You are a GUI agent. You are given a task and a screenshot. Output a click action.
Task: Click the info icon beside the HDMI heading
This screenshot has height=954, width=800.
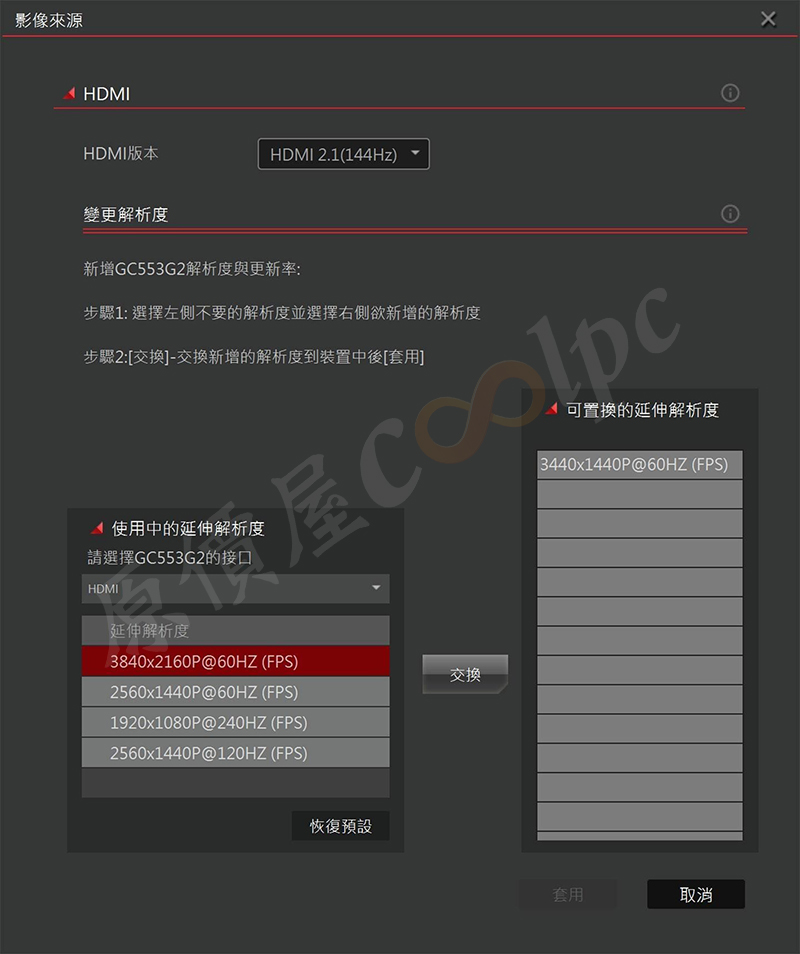pyautogui.click(x=730, y=93)
